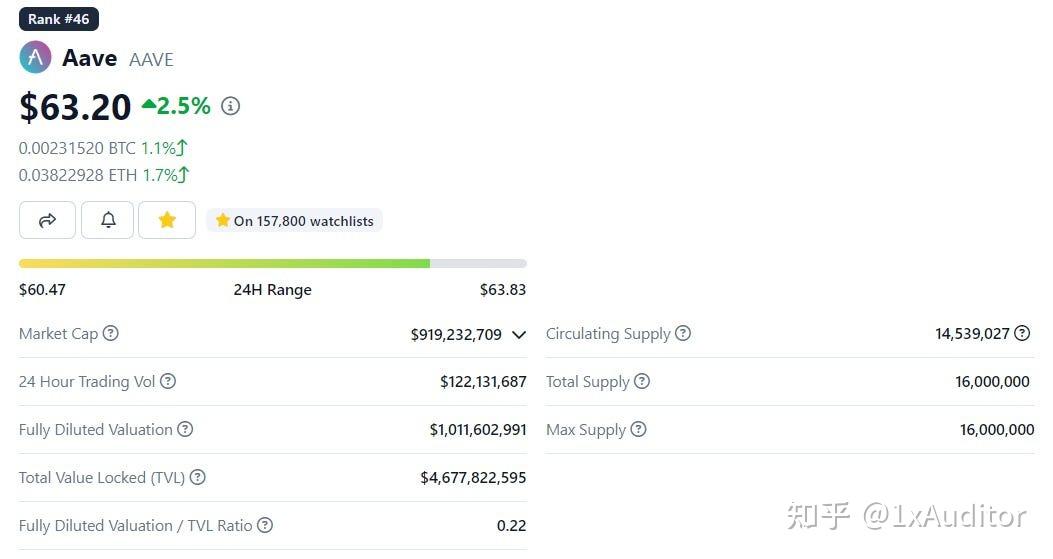Image resolution: width=1053 pixels, height=559 pixels.
Task: Click the BTC price 1.1% change
Action: point(164,148)
